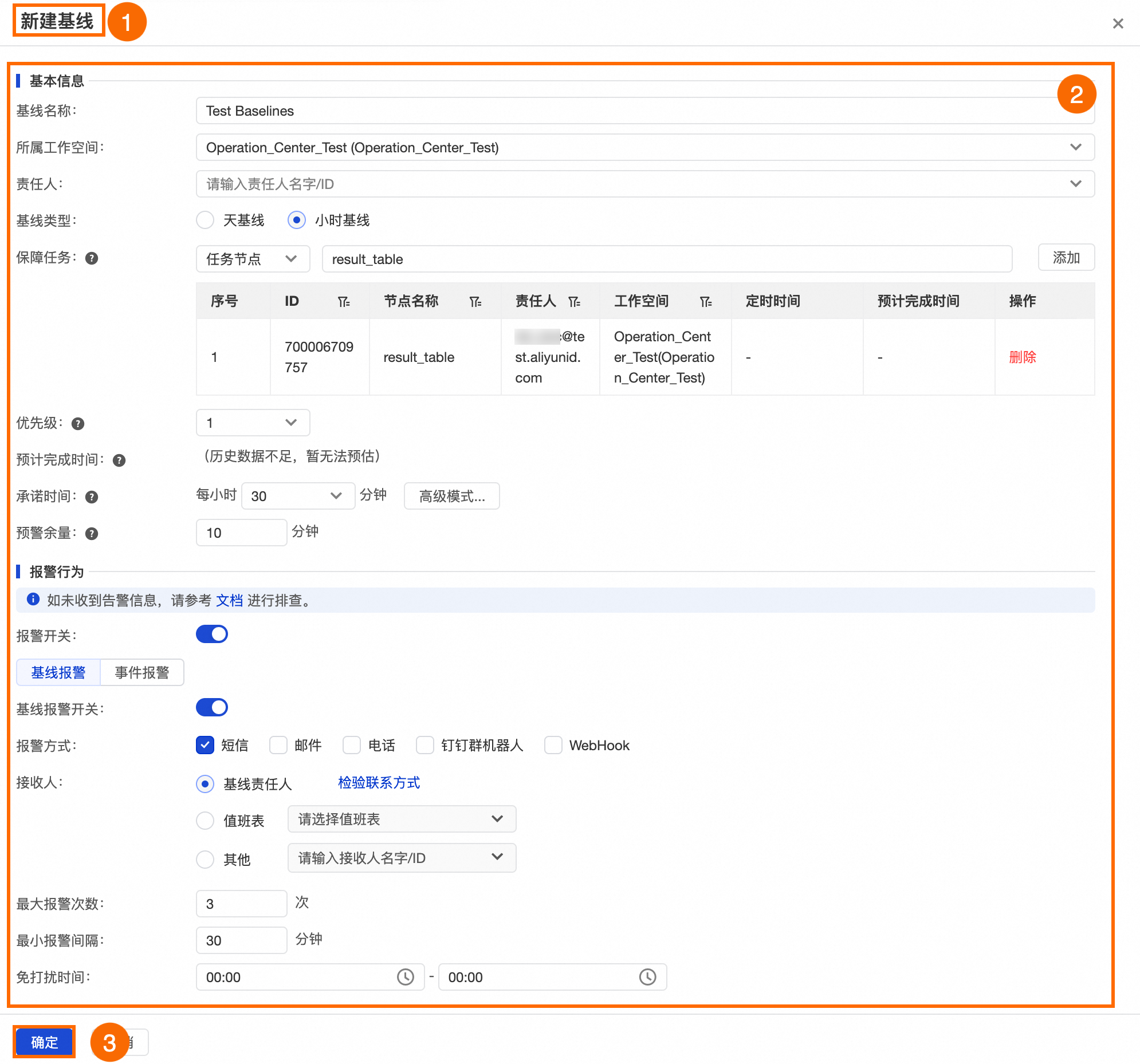Click the 检验联系方式 link
This screenshot has height=1064, width=1140.
point(379,782)
